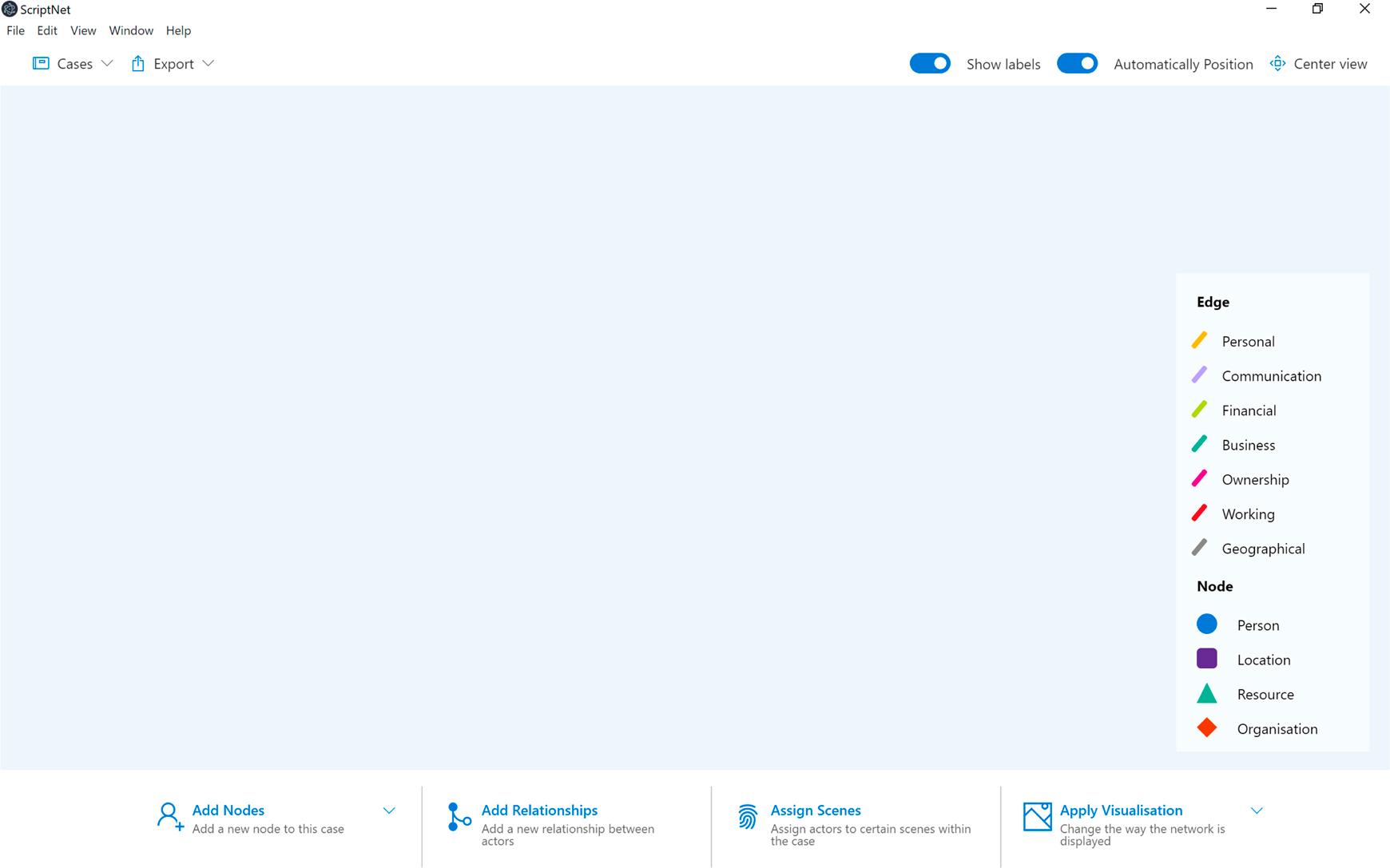Click Add Relationships to link actors
Image resolution: width=1390 pixels, height=868 pixels.
(539, 810)
